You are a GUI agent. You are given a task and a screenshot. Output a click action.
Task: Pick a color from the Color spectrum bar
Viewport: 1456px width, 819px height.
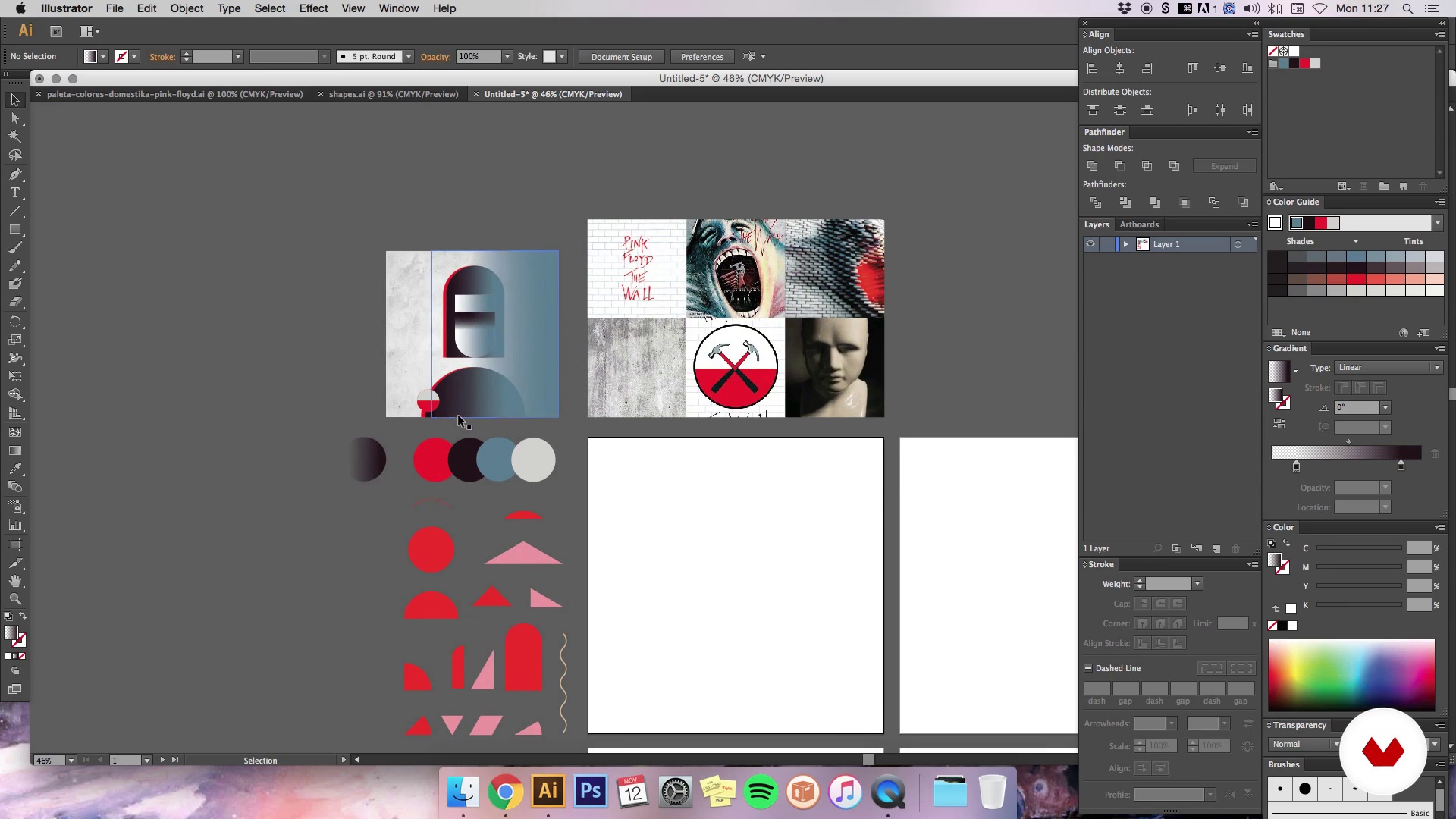point(1351,675)
